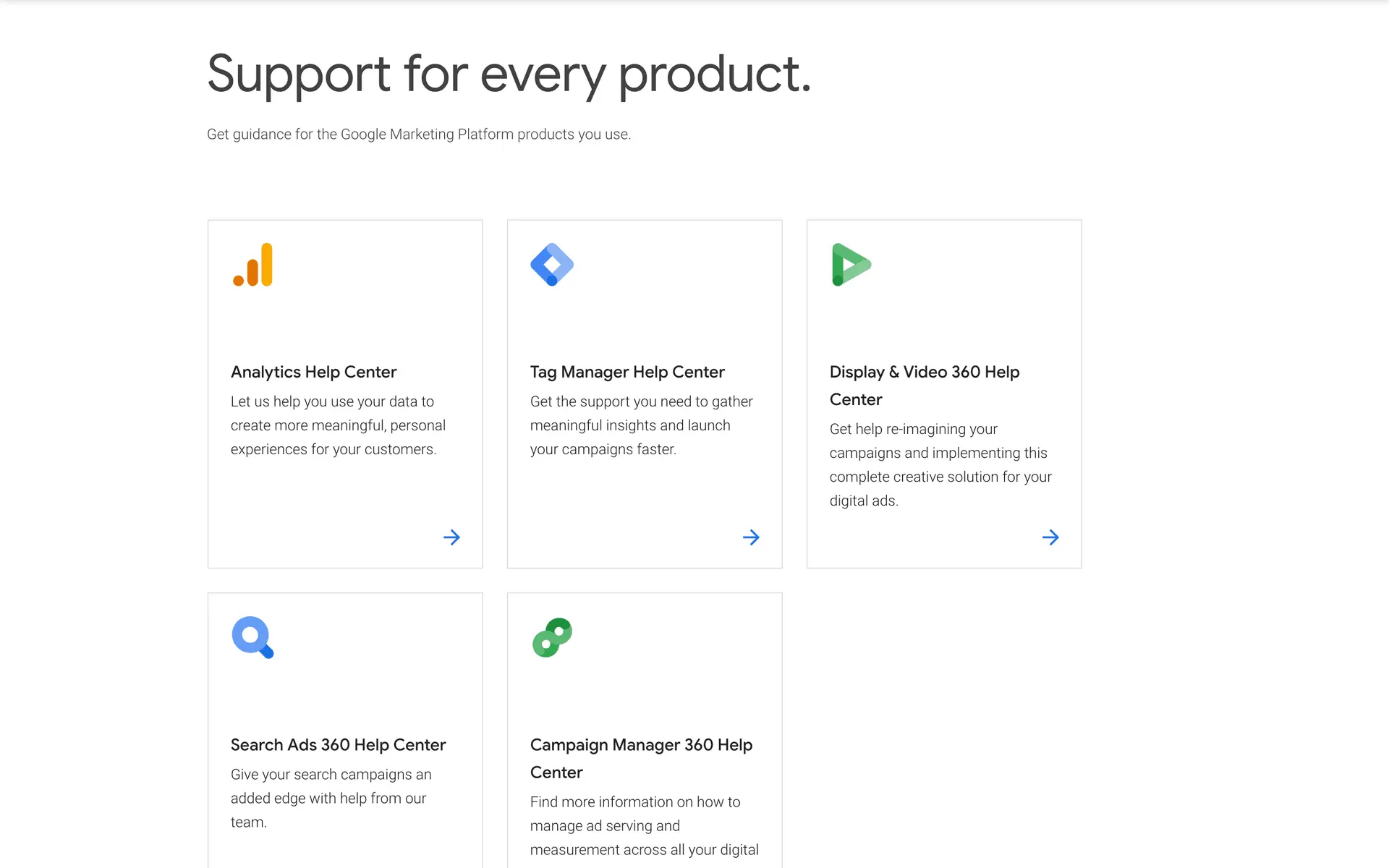The width and height of the screenshot is (1389, 868).
Task: Open the Search Ads 360 Help Center title
Action: pyautogui.click(x=338, y=745)
